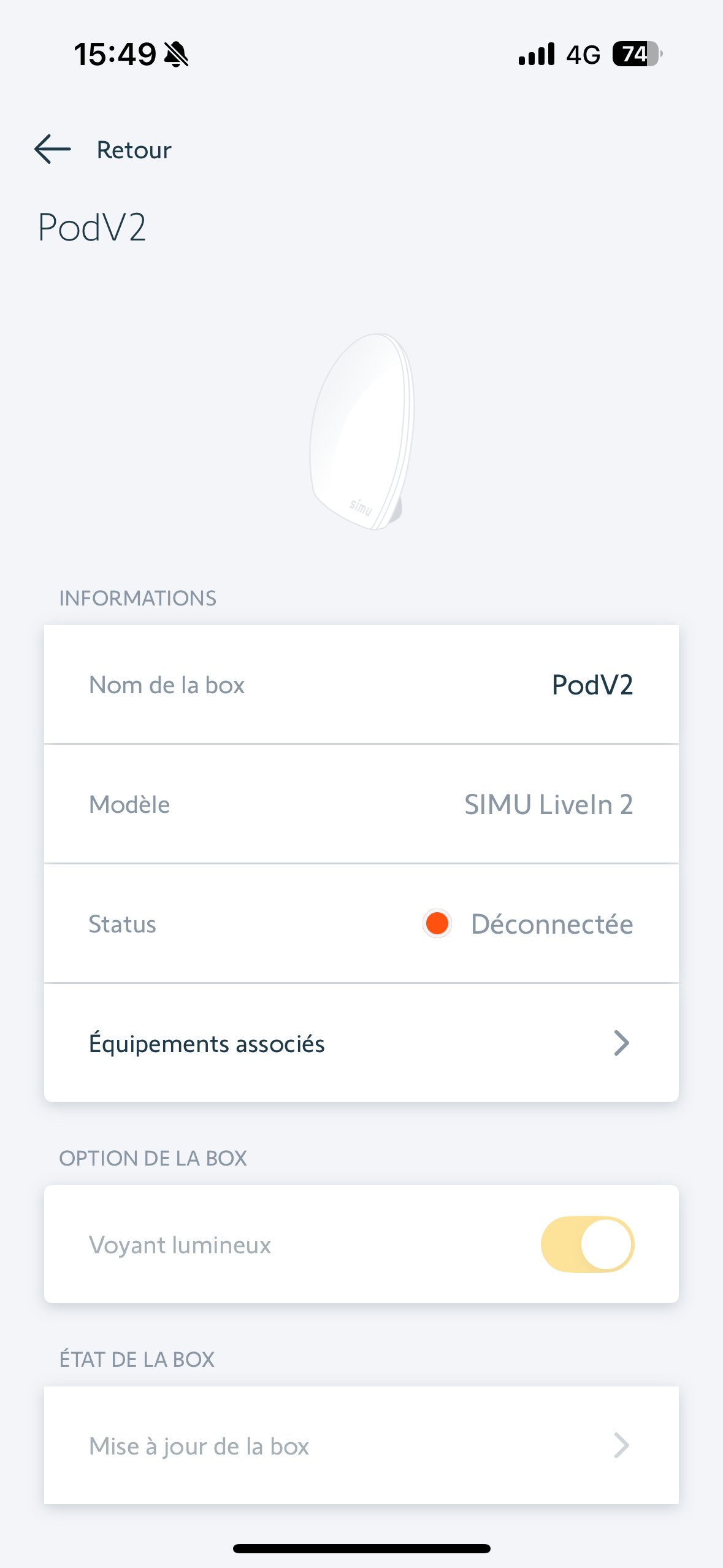Screen dimensions: 723x1568
Task: Edit the box name PodV2 value
Action: [x=592, y=685]
